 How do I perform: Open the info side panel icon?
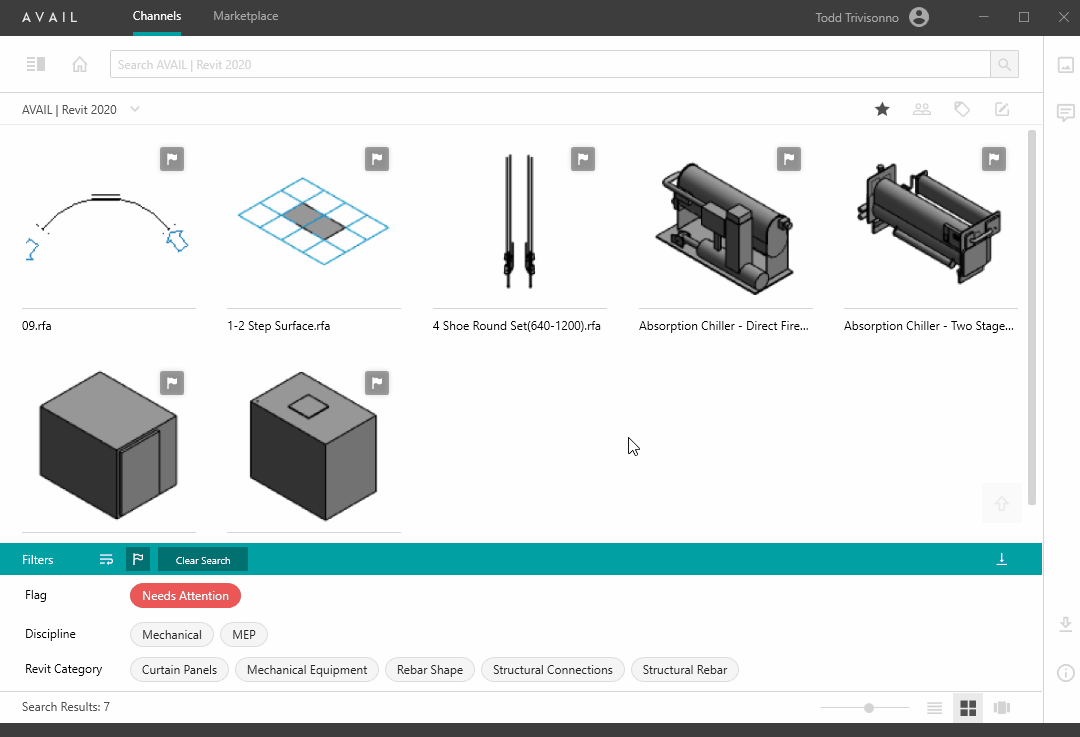coord(1066,673)
